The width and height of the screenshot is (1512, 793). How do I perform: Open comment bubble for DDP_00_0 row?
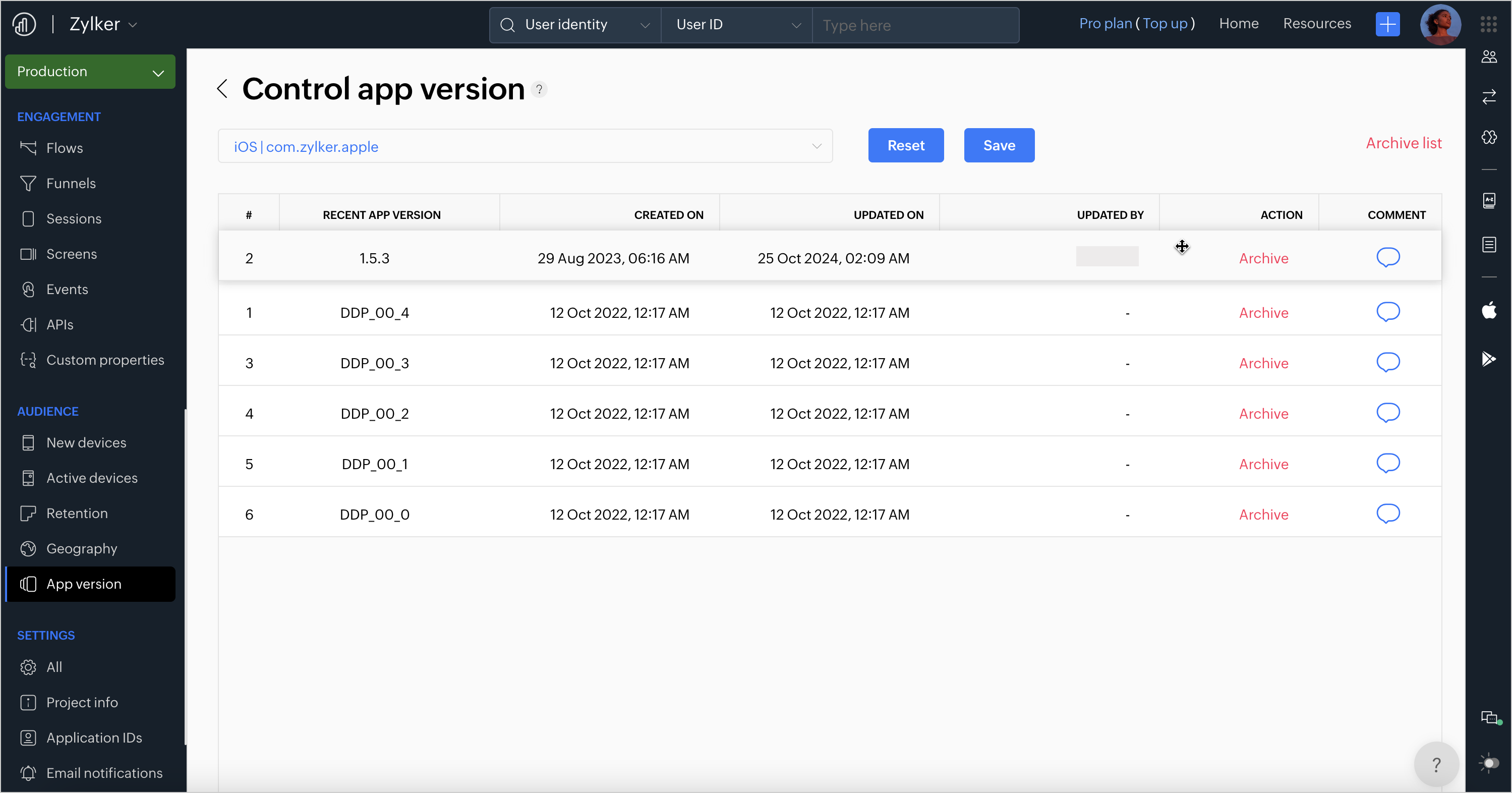point(1387,514)
